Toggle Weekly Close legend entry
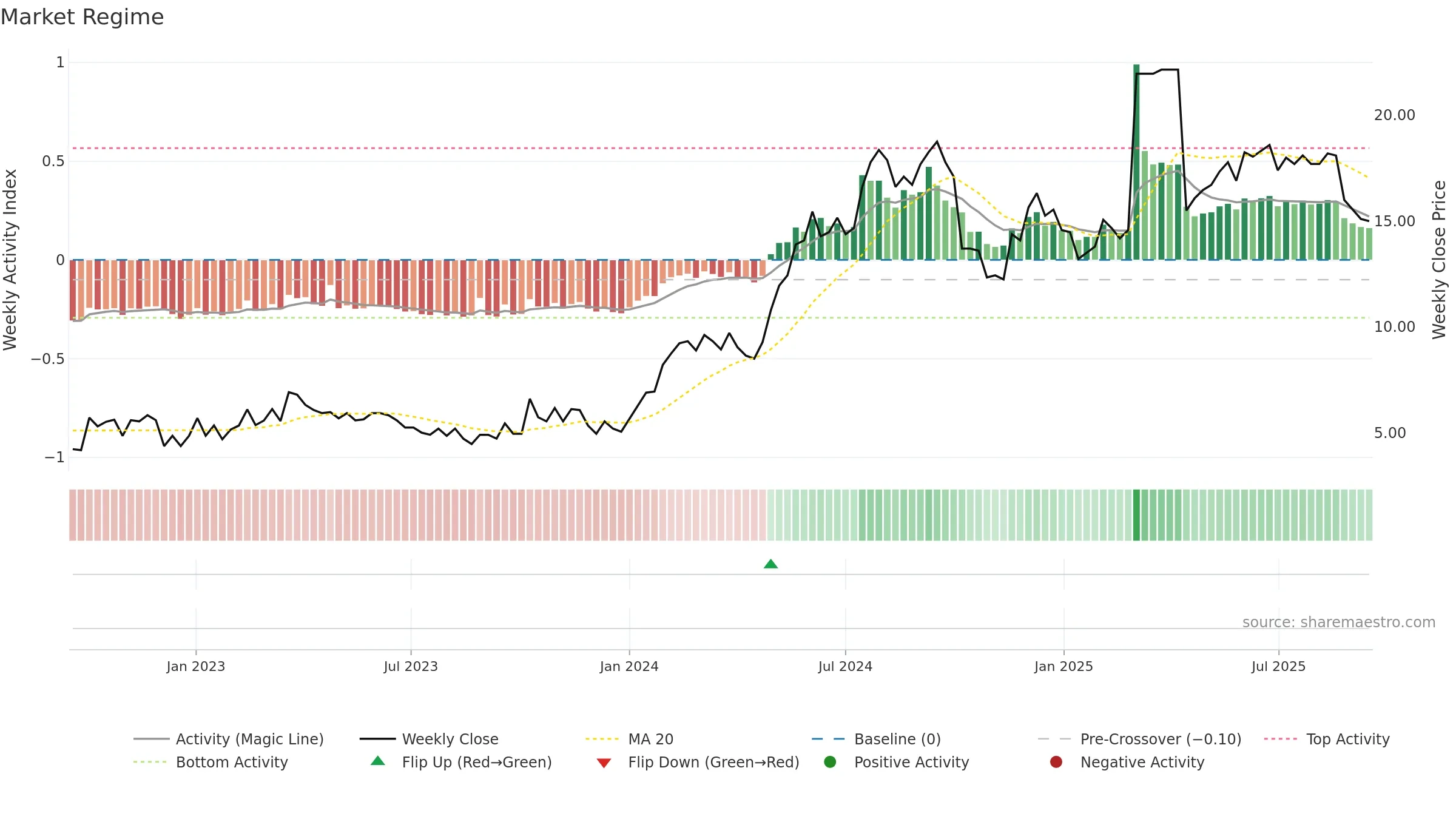Viewport: 1456px width, 819px height. pyautogui.click(x=429, y=739)
